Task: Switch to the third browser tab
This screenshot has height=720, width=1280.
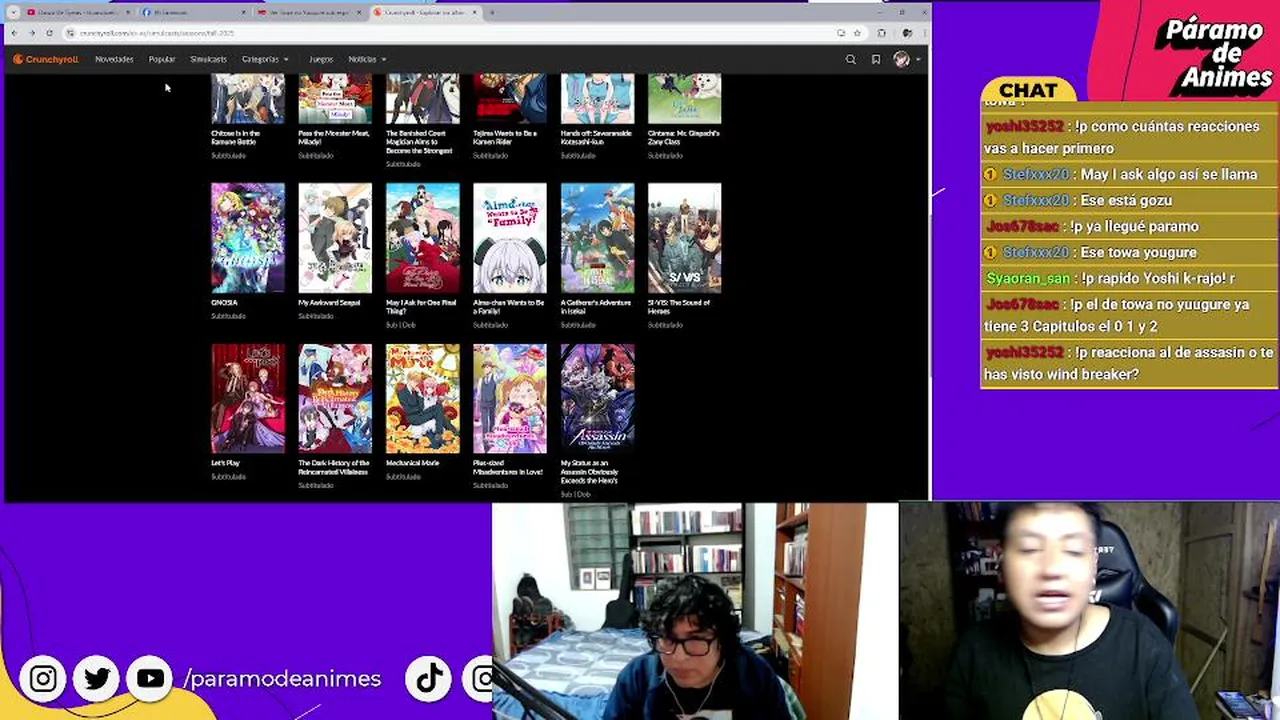Action: [309, 12]
